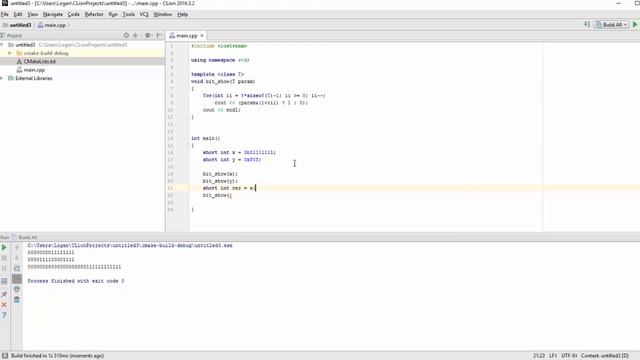The image size is (640, 360).
Task: Open the Navigate menu
Action: point(53,14)
